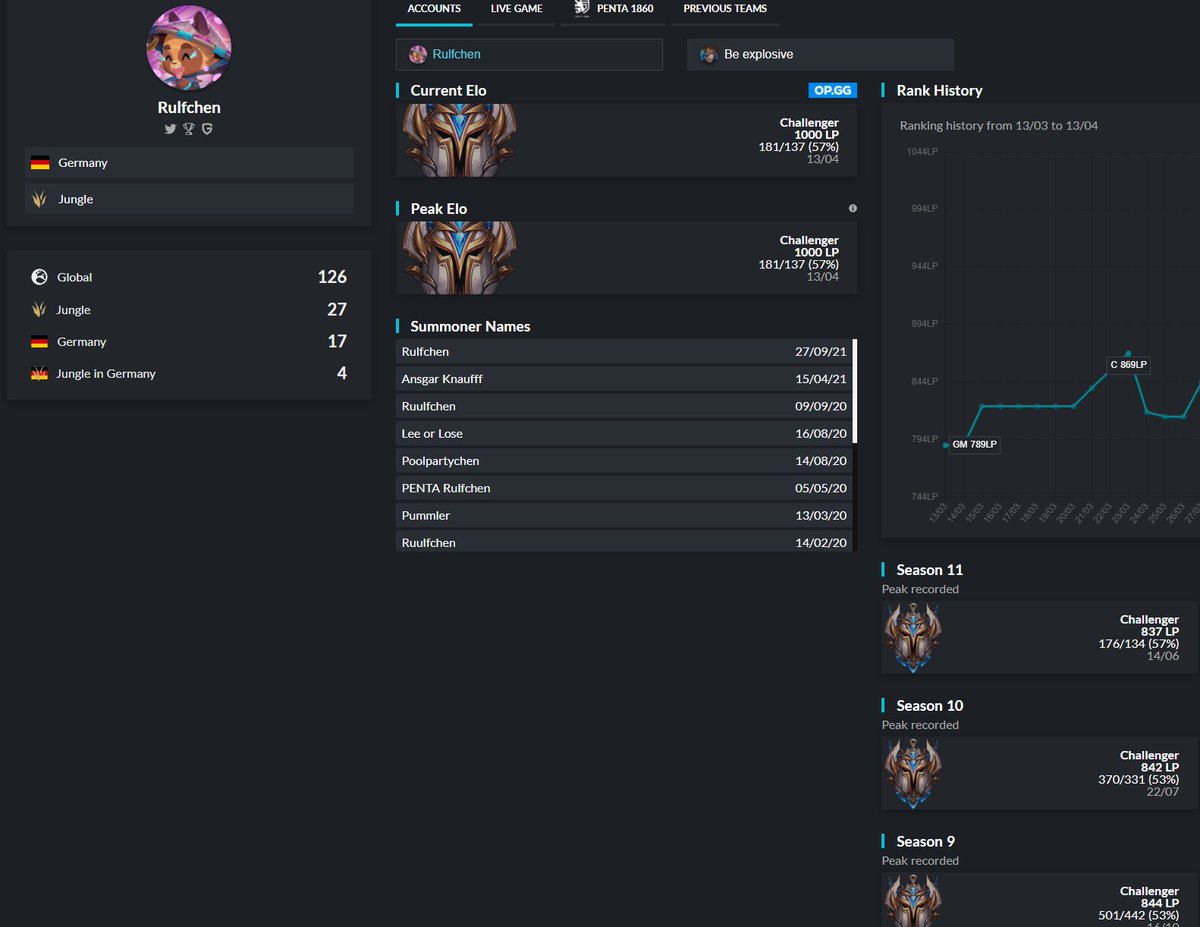Select summoner name PENTA Rulfchen
The width and height of the screenshot is (1200, 927).
[446, 488]
